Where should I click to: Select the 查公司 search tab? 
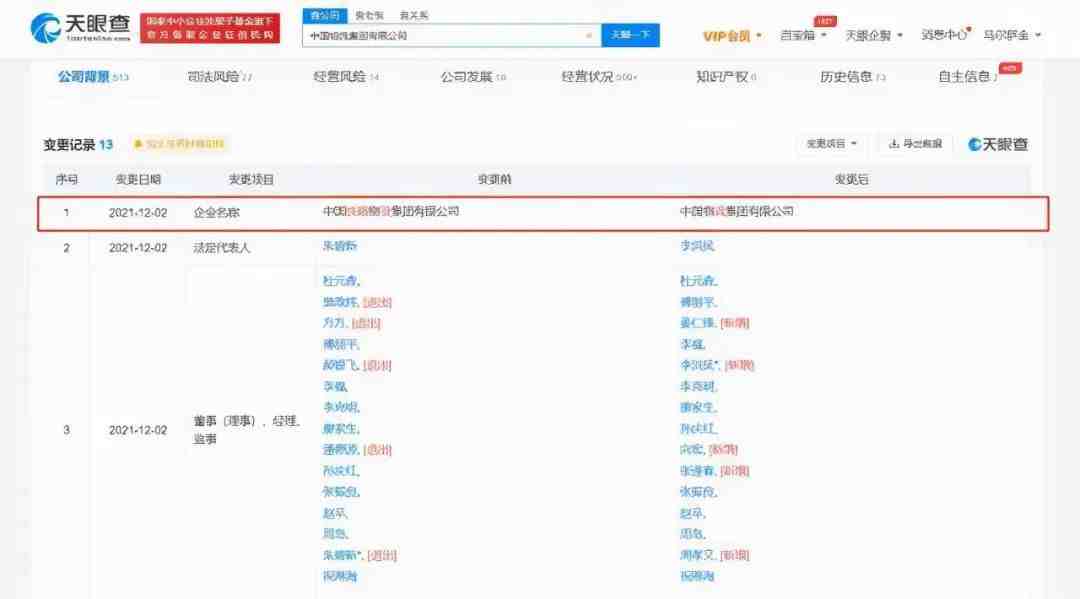point(324,15)
